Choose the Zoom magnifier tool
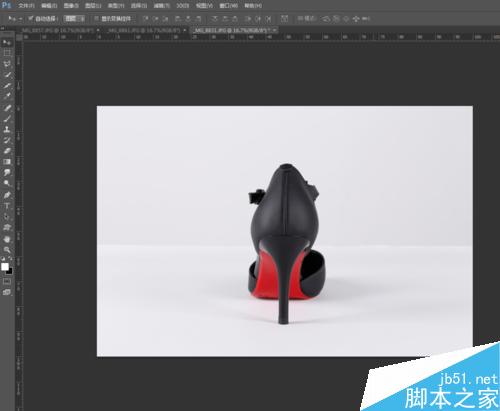Viewport: 500px width, 411px height. coord(7,250)
